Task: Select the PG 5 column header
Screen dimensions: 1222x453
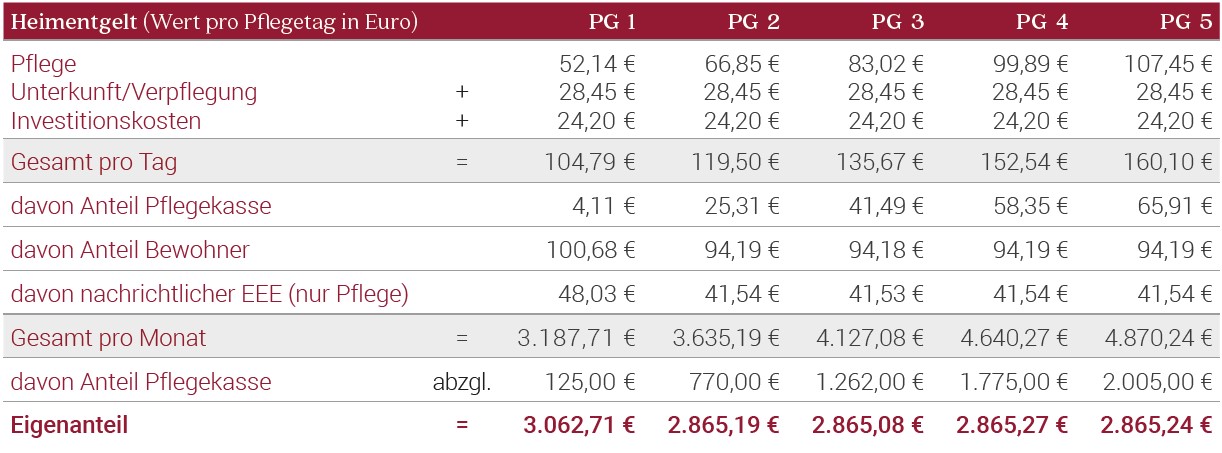Action: tap(1188, 22)
